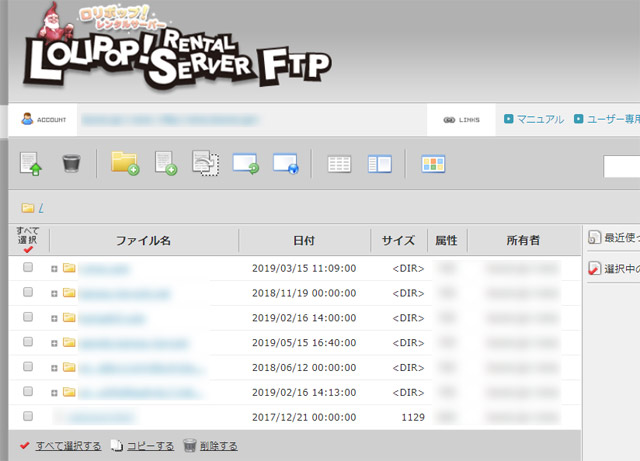Sort by the ファイル名 column header
Image resolution: width=640 pixels, height=461 pixels.
point(143,241)
